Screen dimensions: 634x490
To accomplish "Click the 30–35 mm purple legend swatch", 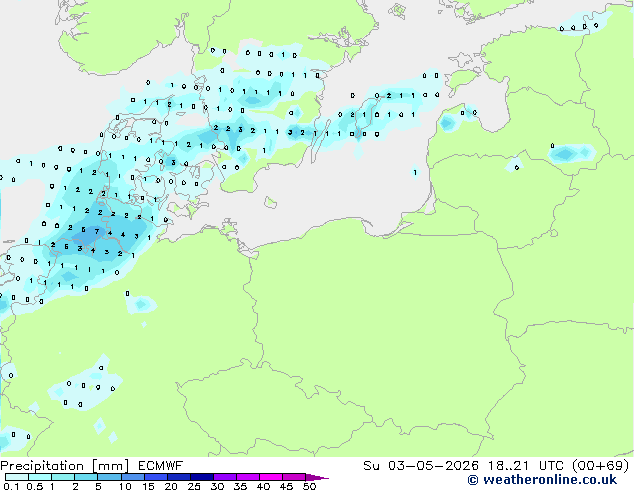I will point(225,477).
